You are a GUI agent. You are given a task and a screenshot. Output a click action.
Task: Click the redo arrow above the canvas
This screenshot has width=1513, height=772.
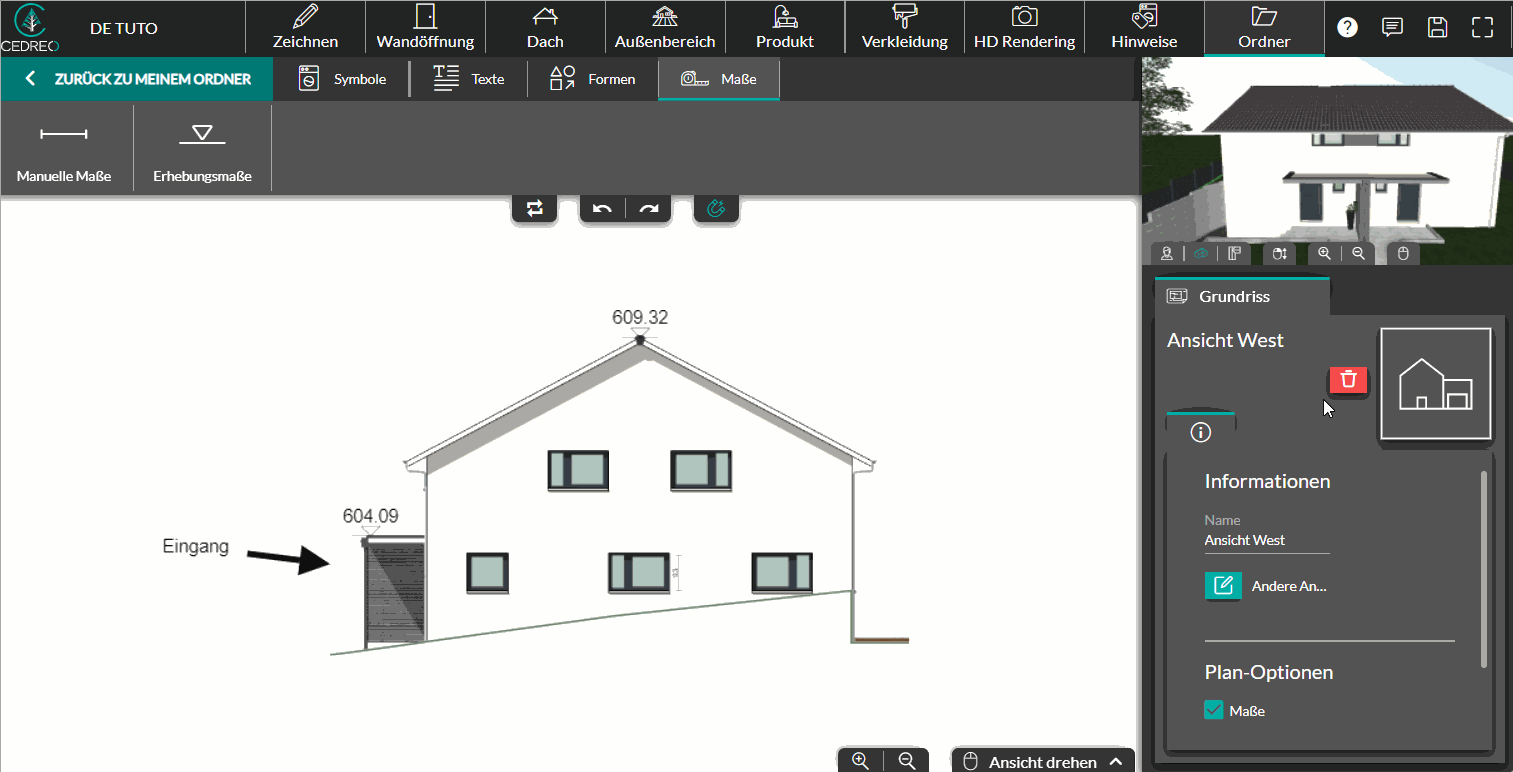coord(649,208)
